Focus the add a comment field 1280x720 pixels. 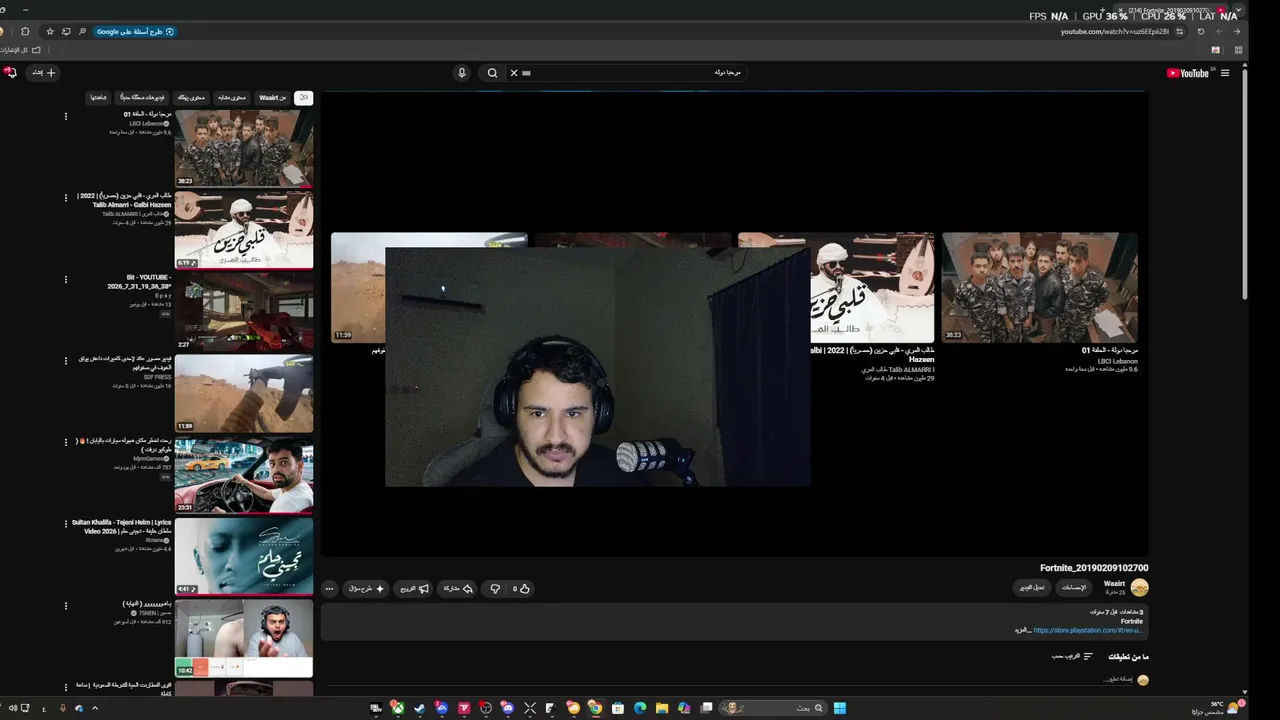(1116, 680)
